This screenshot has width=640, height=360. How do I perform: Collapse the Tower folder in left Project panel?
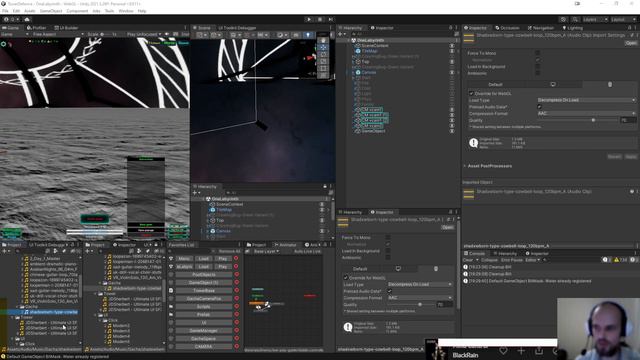tap(12, 317)
